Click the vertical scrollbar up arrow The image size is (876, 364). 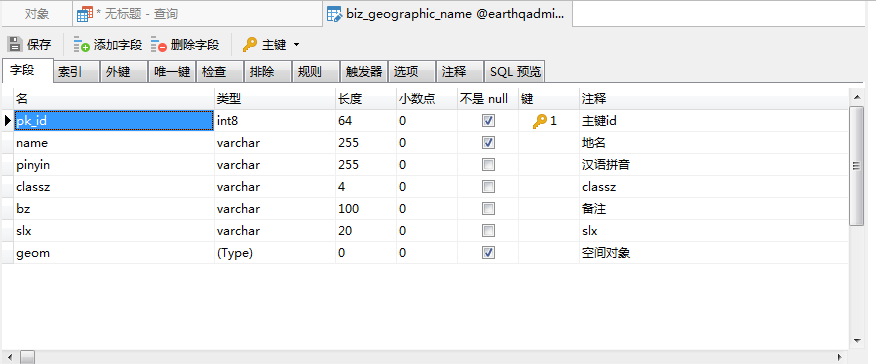pyautogui.click(x=856, y=97)
